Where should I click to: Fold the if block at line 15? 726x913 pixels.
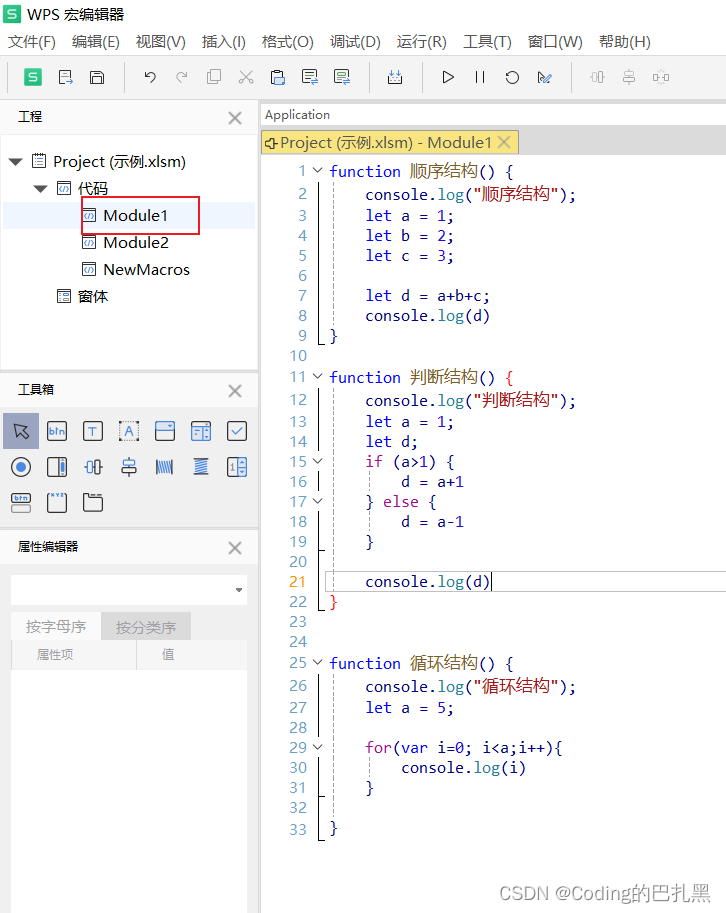click(318, 461)
